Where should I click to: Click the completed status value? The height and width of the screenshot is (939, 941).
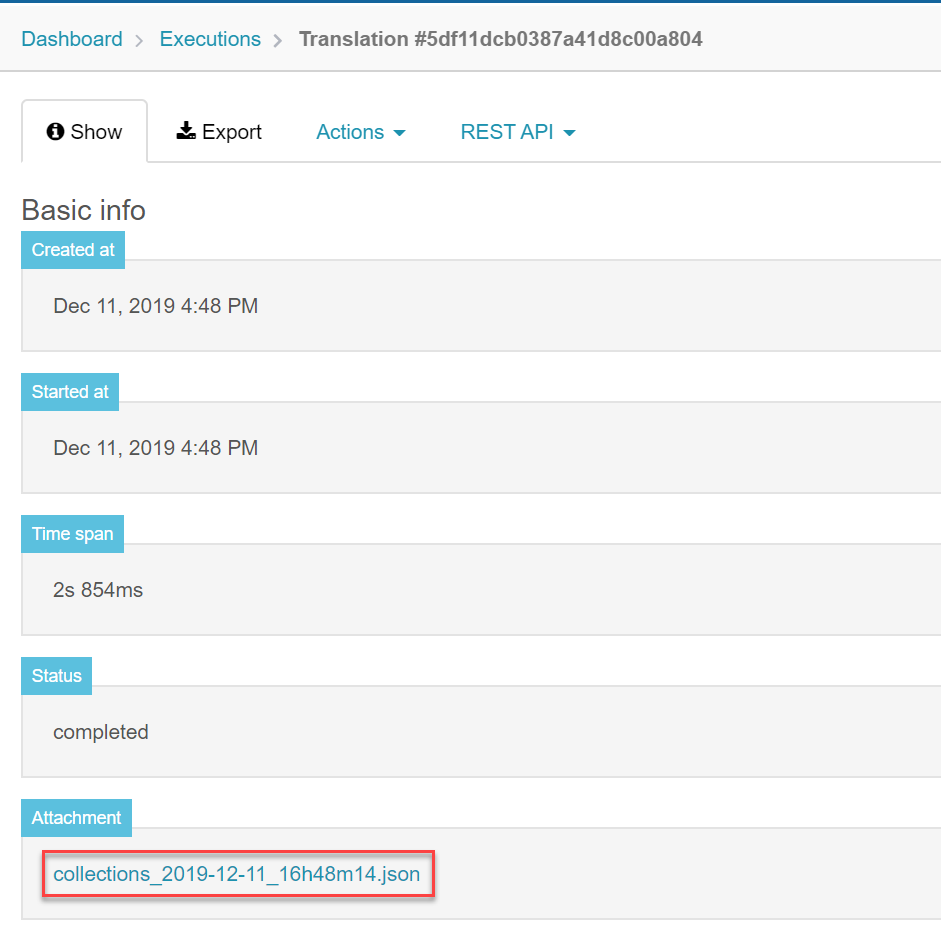pyautogui.click(x=101, y=732)
